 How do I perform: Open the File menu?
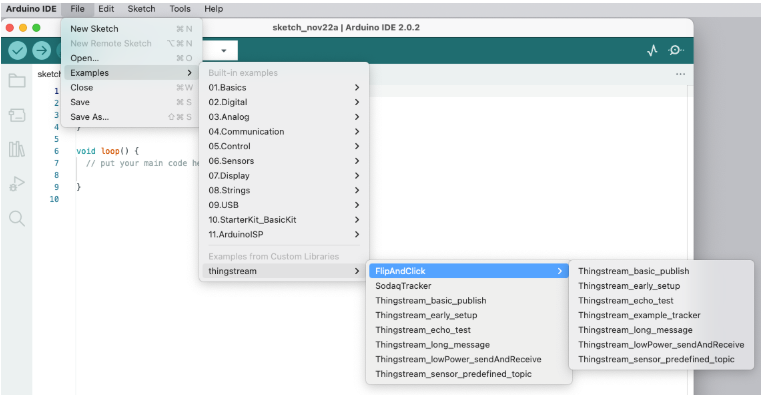tap(77, 9)
